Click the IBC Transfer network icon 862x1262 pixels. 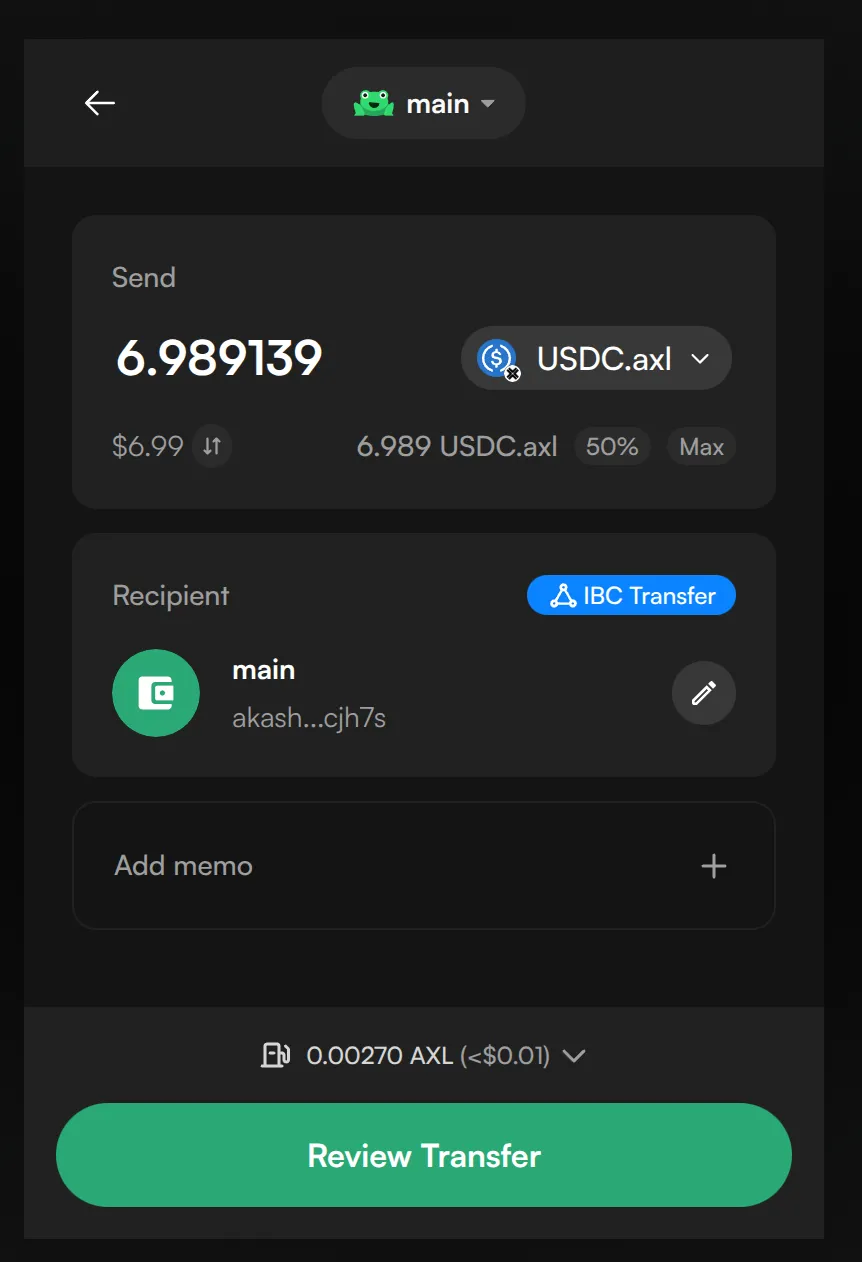[563, 596]
